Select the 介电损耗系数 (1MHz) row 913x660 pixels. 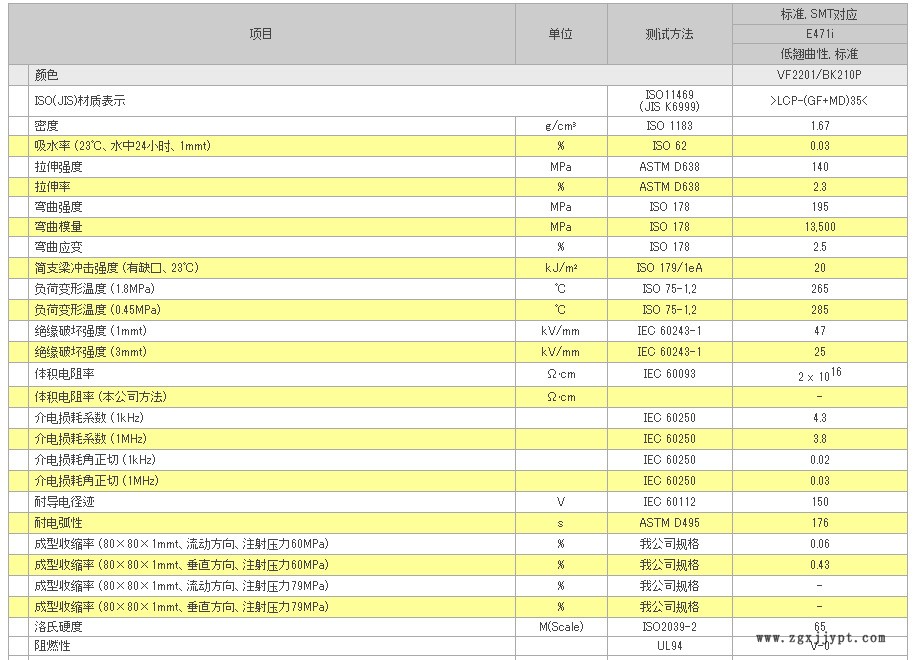458,439
